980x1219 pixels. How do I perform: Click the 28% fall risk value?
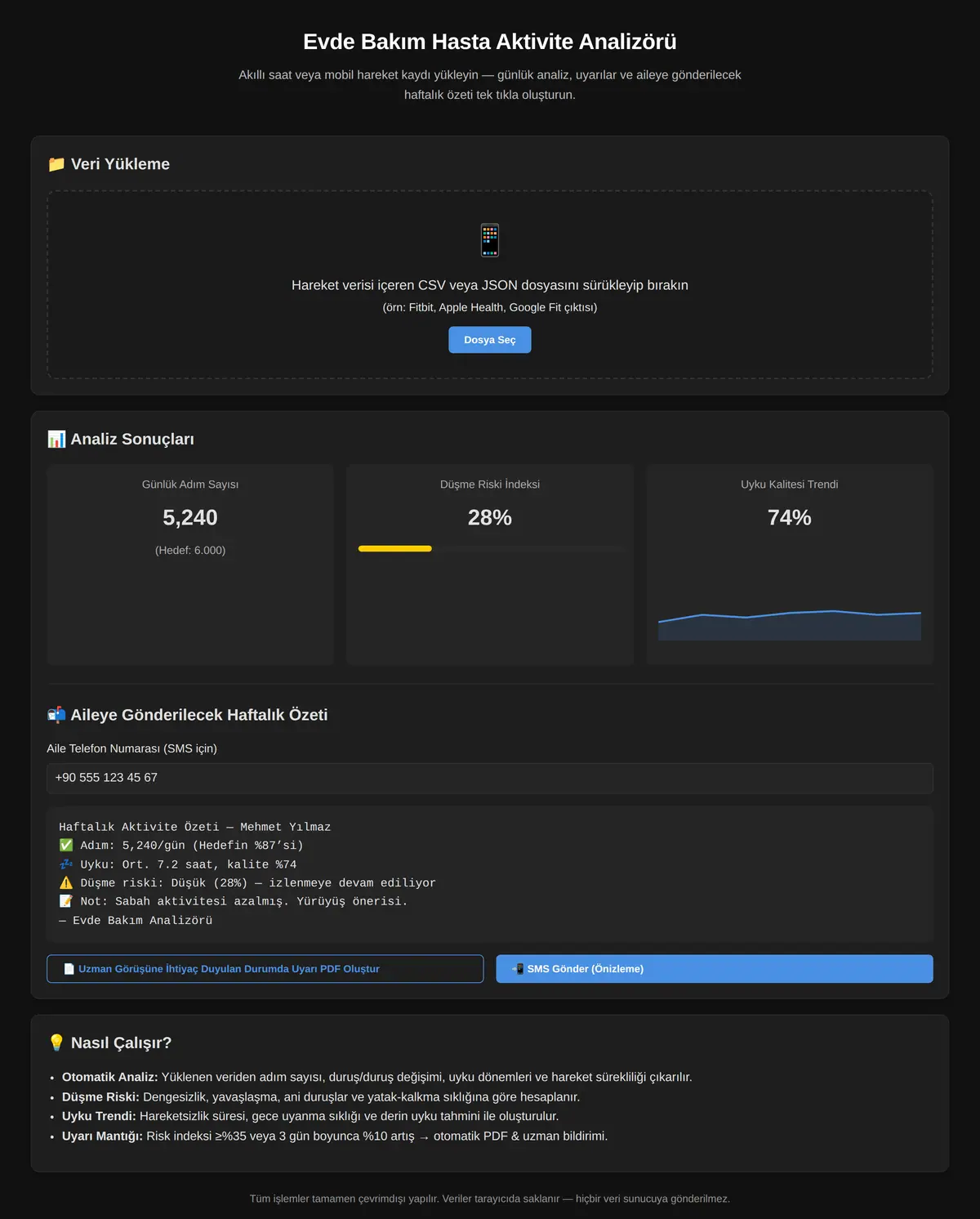pos(490,518)
